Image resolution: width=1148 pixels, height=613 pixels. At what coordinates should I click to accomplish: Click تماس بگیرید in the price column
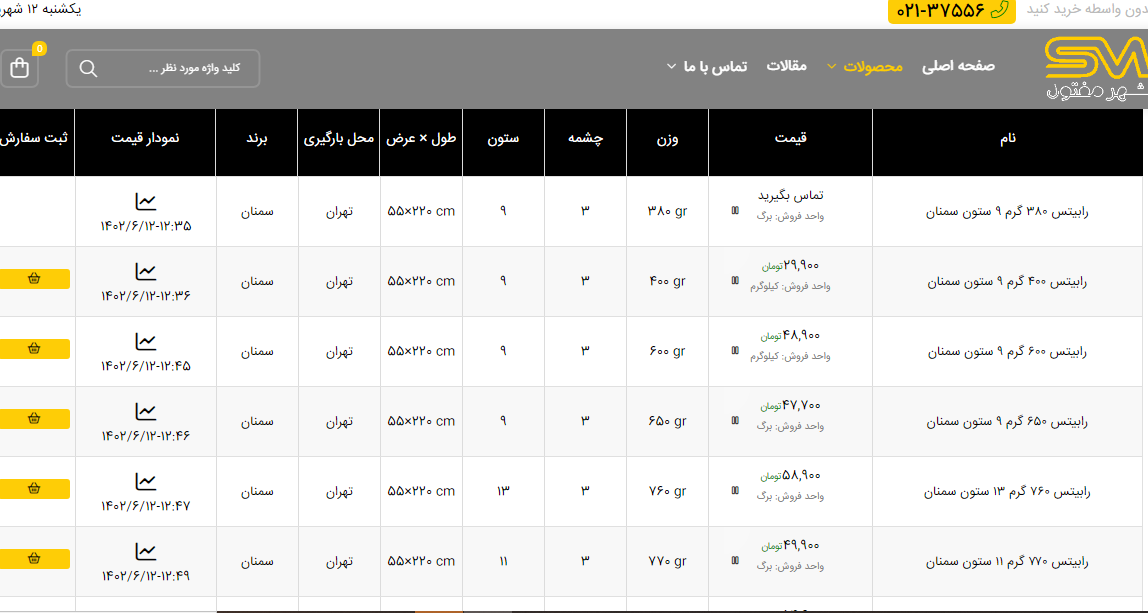point(790,195)
